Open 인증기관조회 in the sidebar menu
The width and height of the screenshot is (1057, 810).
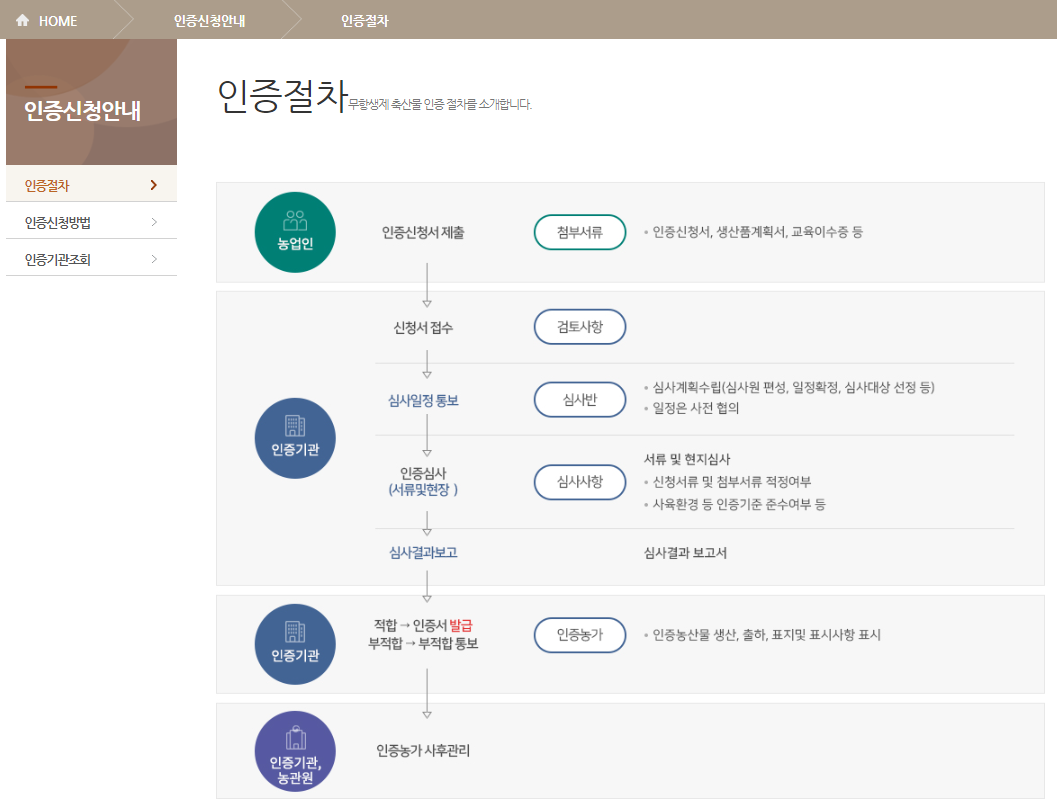[x=91, y=259]
